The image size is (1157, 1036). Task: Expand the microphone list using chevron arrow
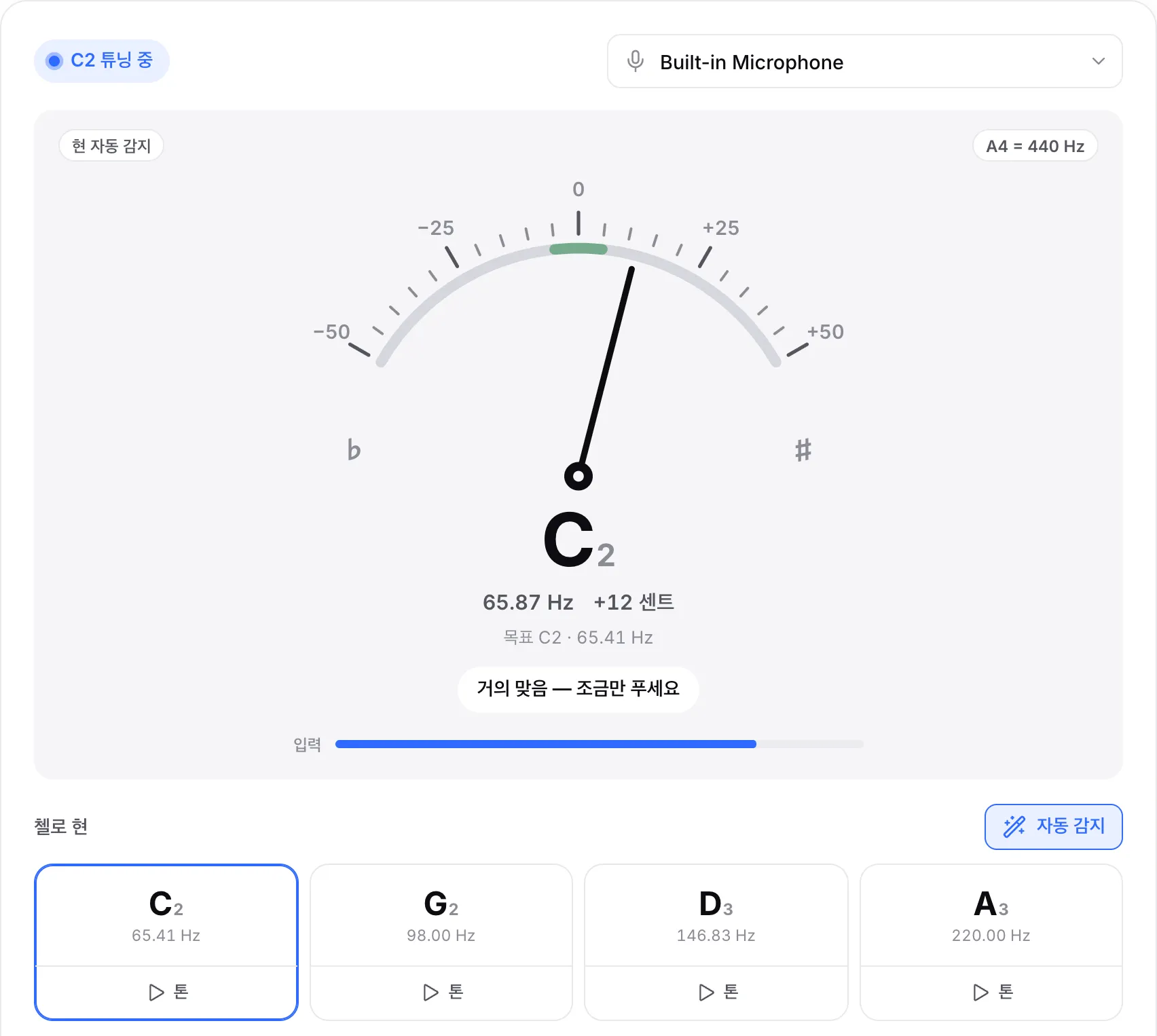click(x=1098, y=61)
